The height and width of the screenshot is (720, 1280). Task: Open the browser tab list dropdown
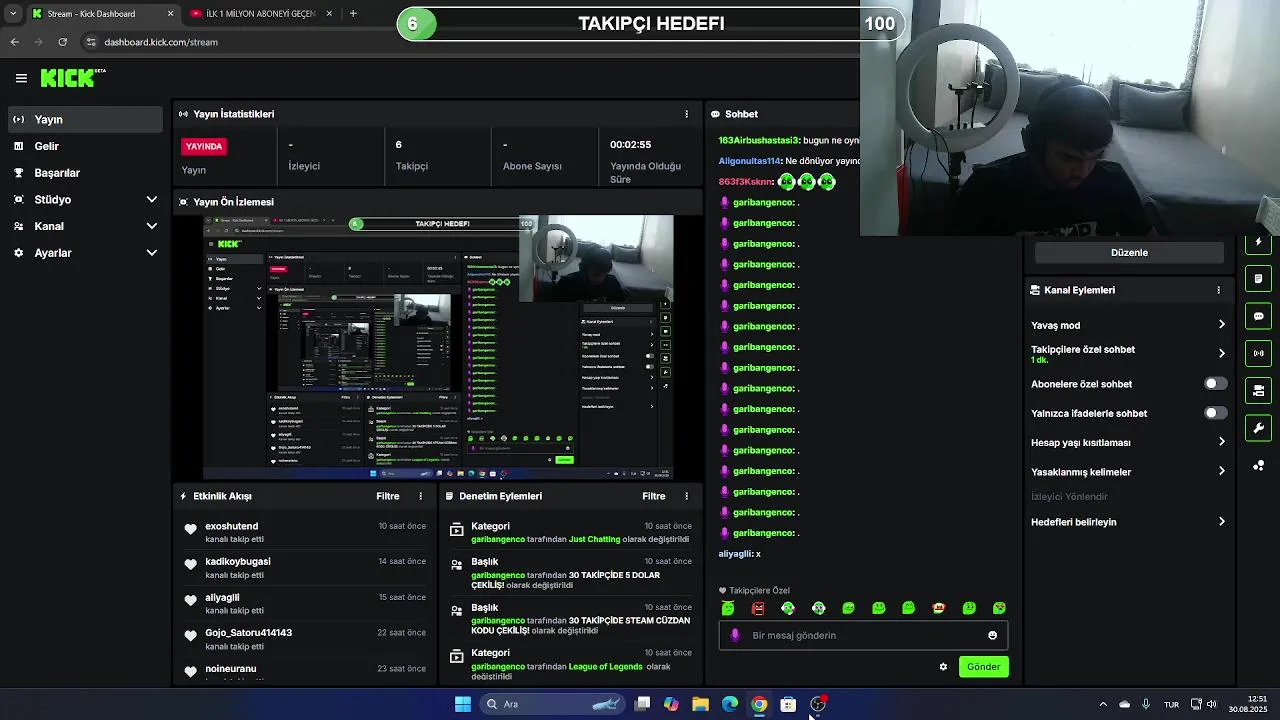coord(12,13)
